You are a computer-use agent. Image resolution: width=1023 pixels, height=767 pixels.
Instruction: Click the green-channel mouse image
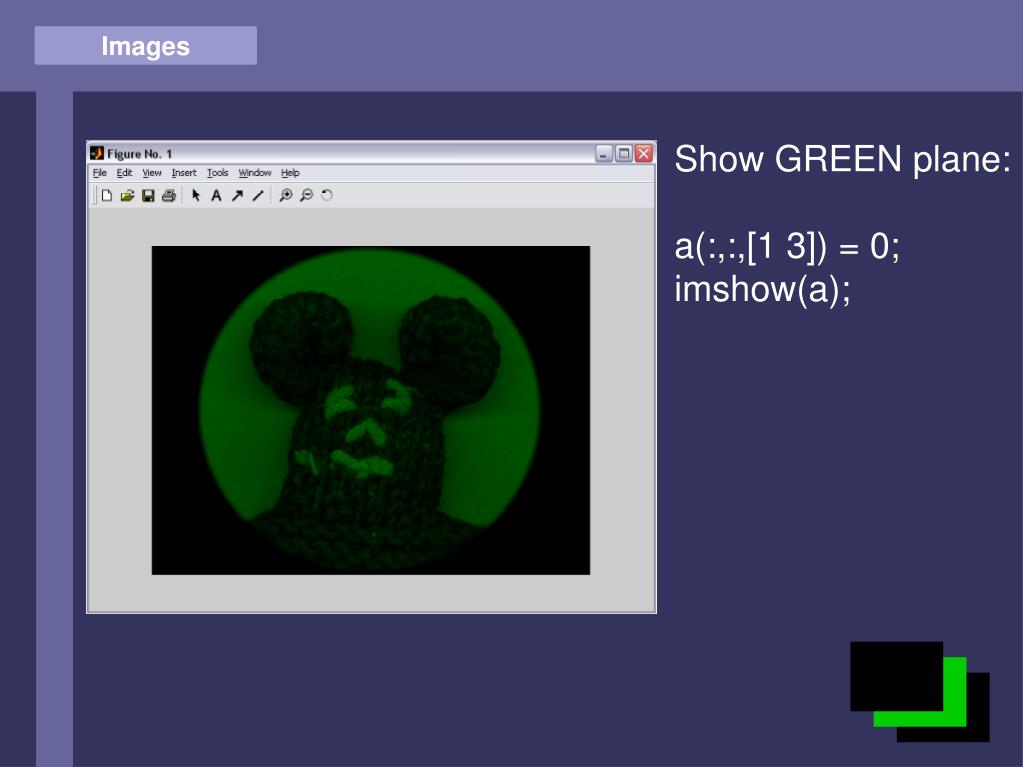pyautogui.click(x=371, y=410)
